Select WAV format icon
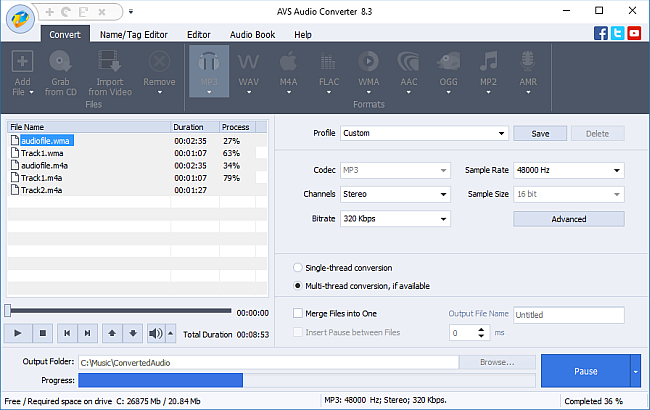This screenshot has width=650, height=410. (249, 62)
